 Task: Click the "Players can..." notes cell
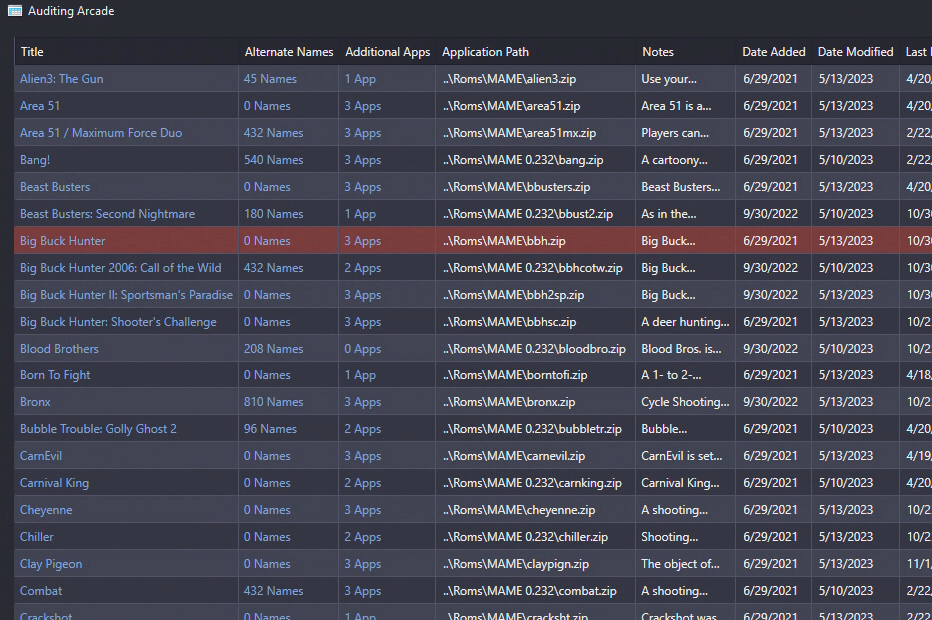click(675, 133)
